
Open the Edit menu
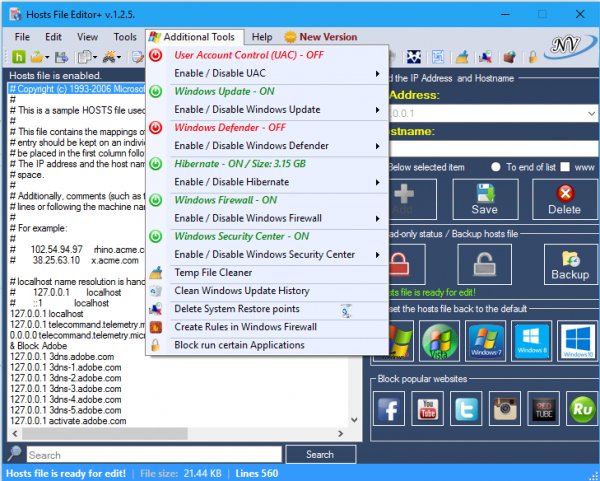(x=53, y=37)
